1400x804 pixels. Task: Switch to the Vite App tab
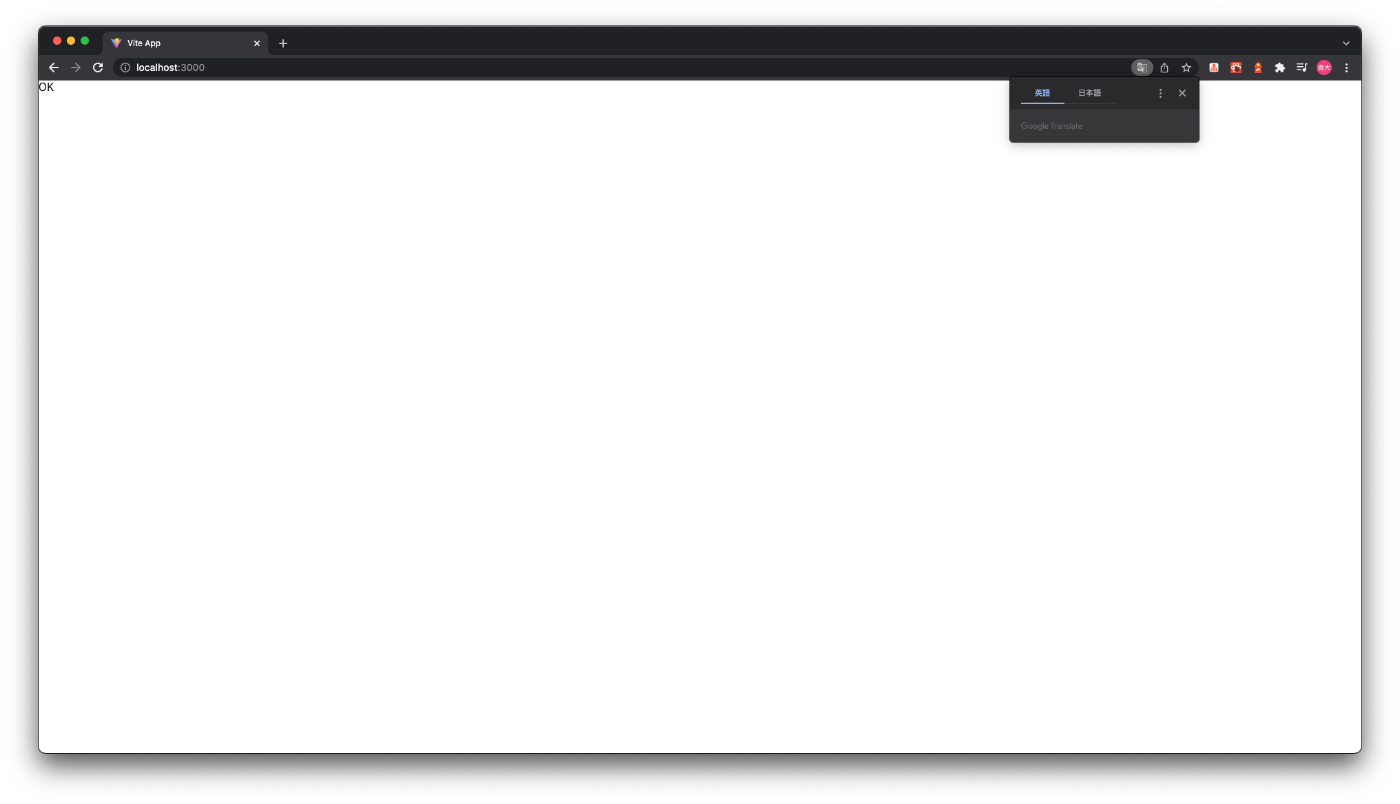(185, 43)
